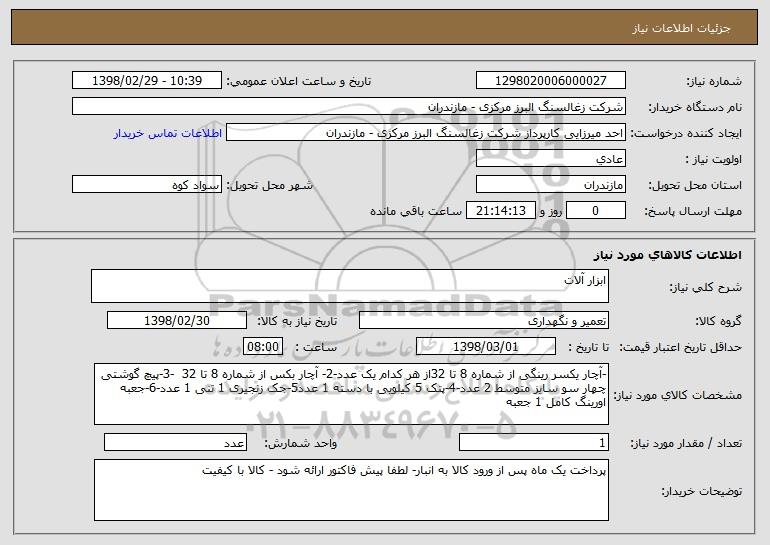Click the time field 08:00
The height and width of the screenshot is (545, 770).
[263, 346]
